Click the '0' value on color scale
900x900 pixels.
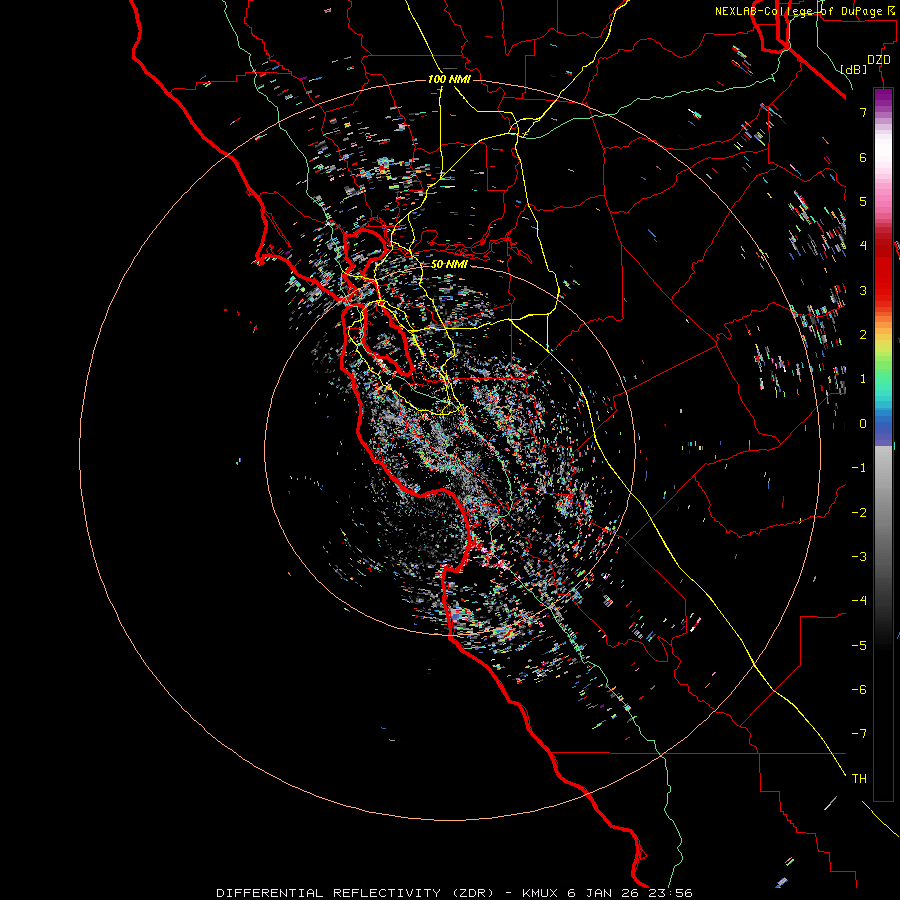coord(863,424)
